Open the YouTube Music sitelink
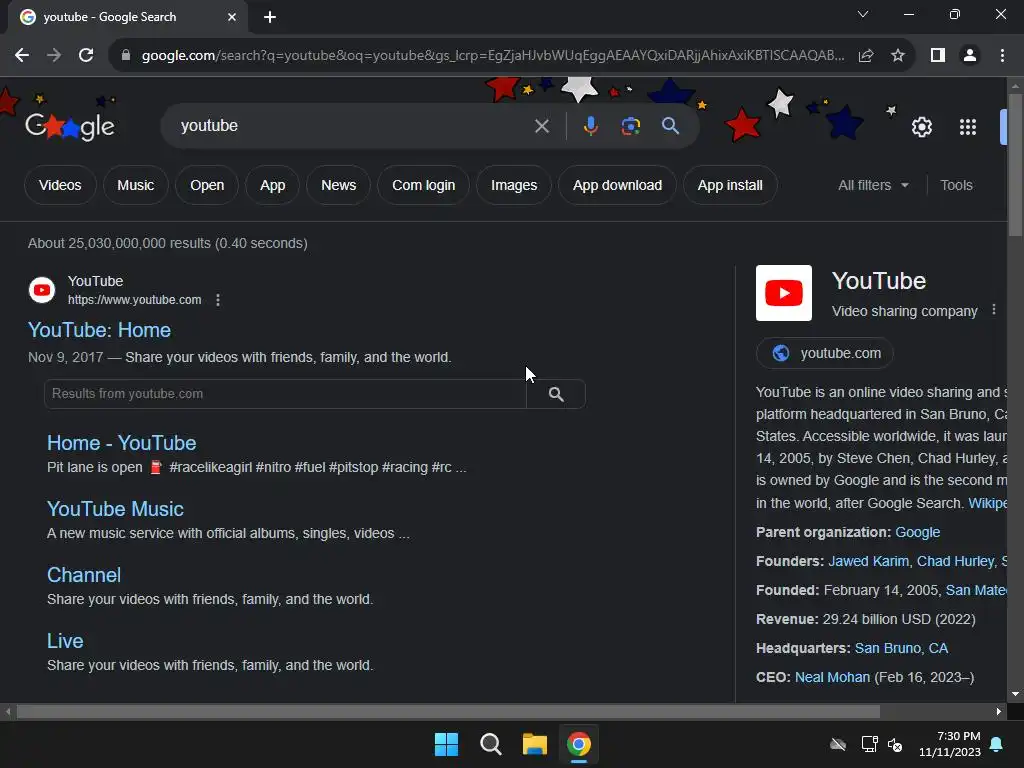Image resolution: width=1024 pixels, height=768 pixels. (x=115, y=509)
